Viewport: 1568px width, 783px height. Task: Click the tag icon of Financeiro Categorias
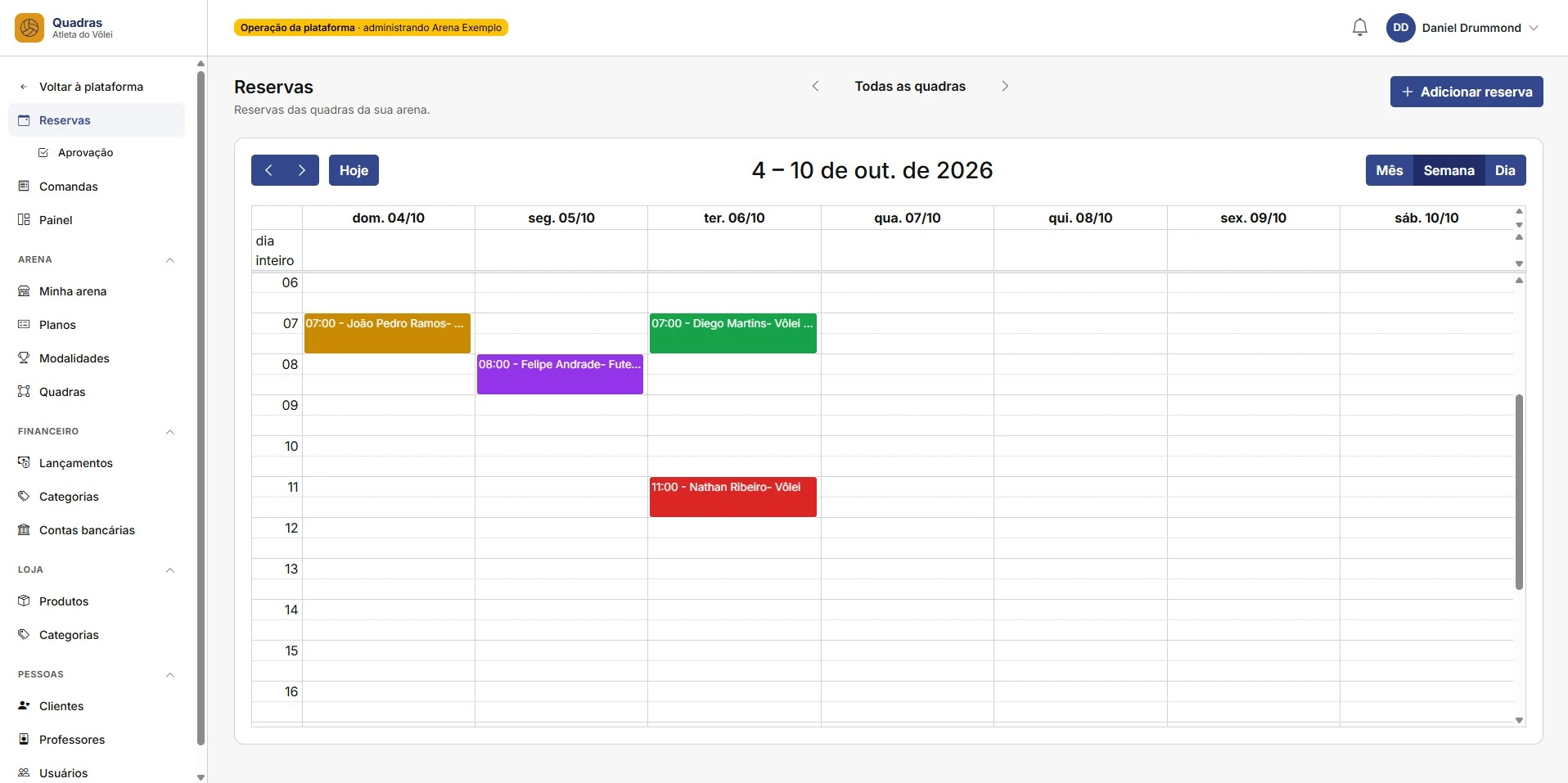coord(24,497)
